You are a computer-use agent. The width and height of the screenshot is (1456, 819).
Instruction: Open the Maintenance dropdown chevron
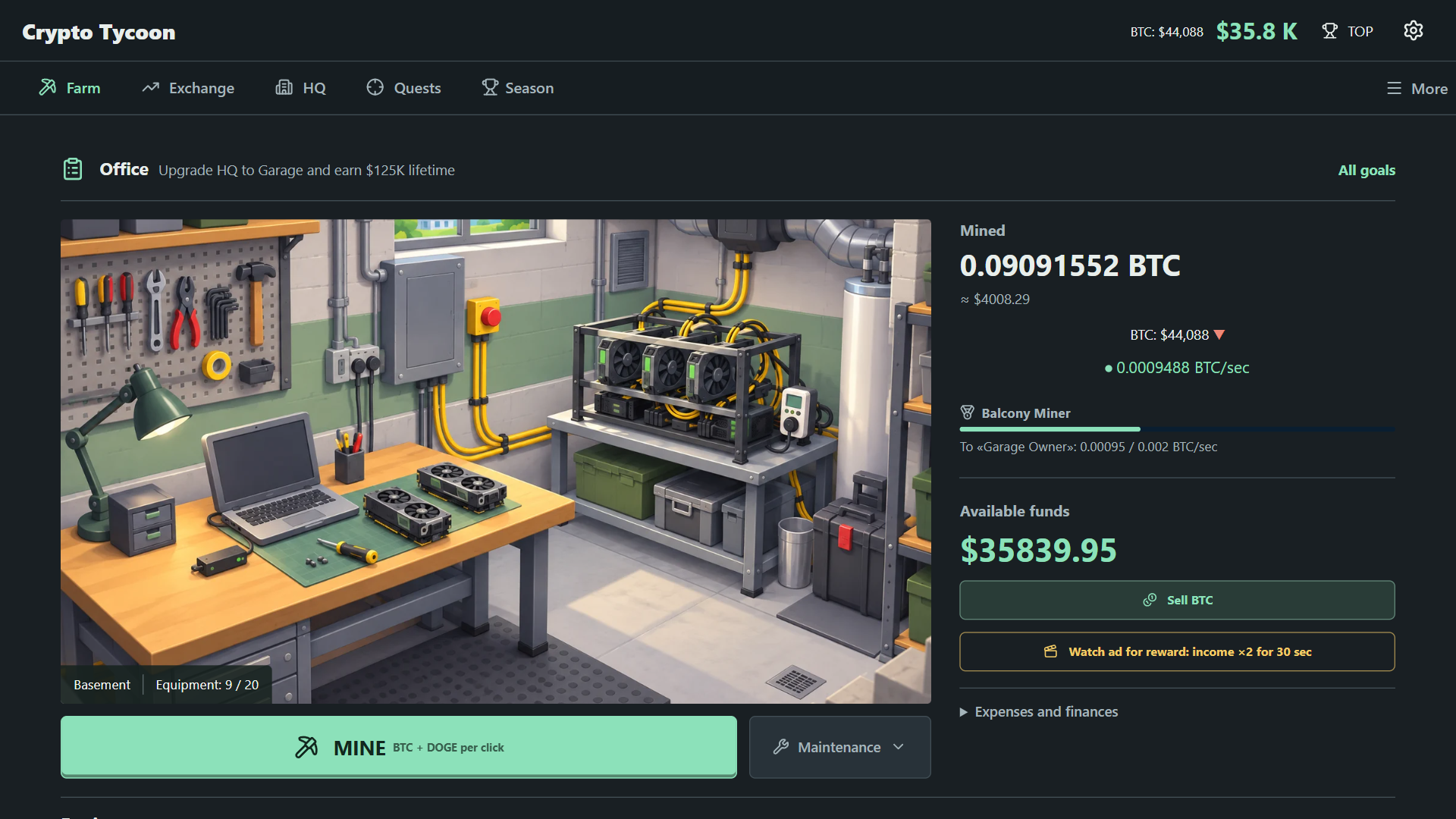coord(899,747)
